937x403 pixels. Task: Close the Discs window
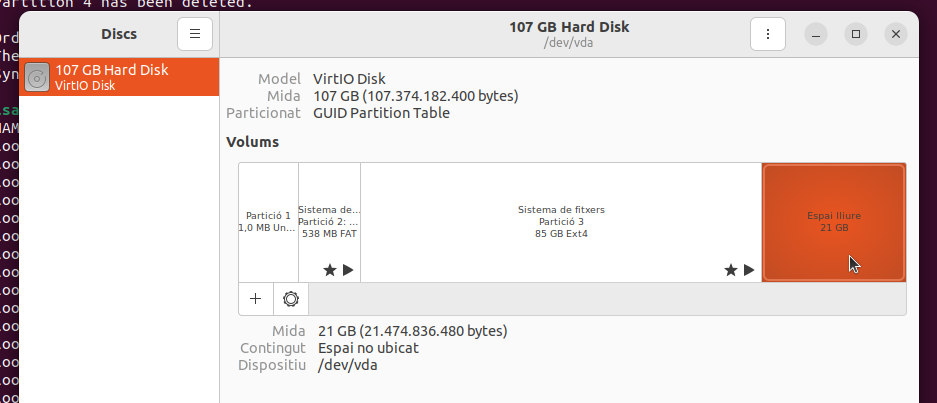click(x=895, y=34)
